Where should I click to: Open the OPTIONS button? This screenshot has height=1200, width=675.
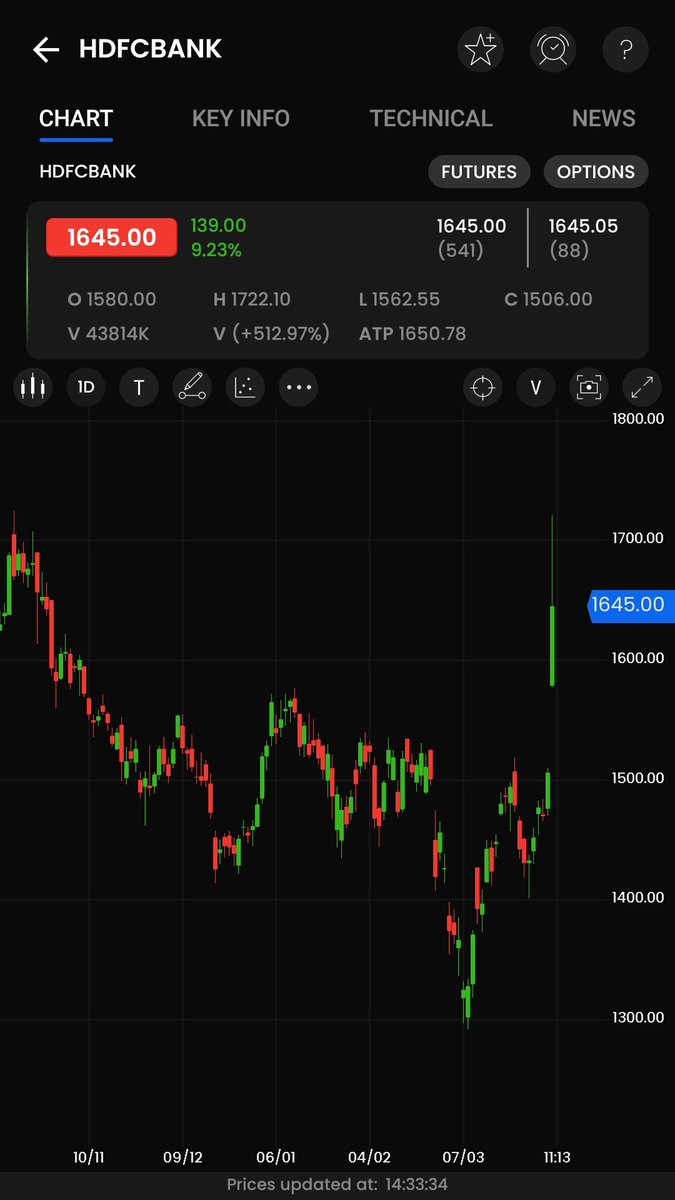pos(596,172)
